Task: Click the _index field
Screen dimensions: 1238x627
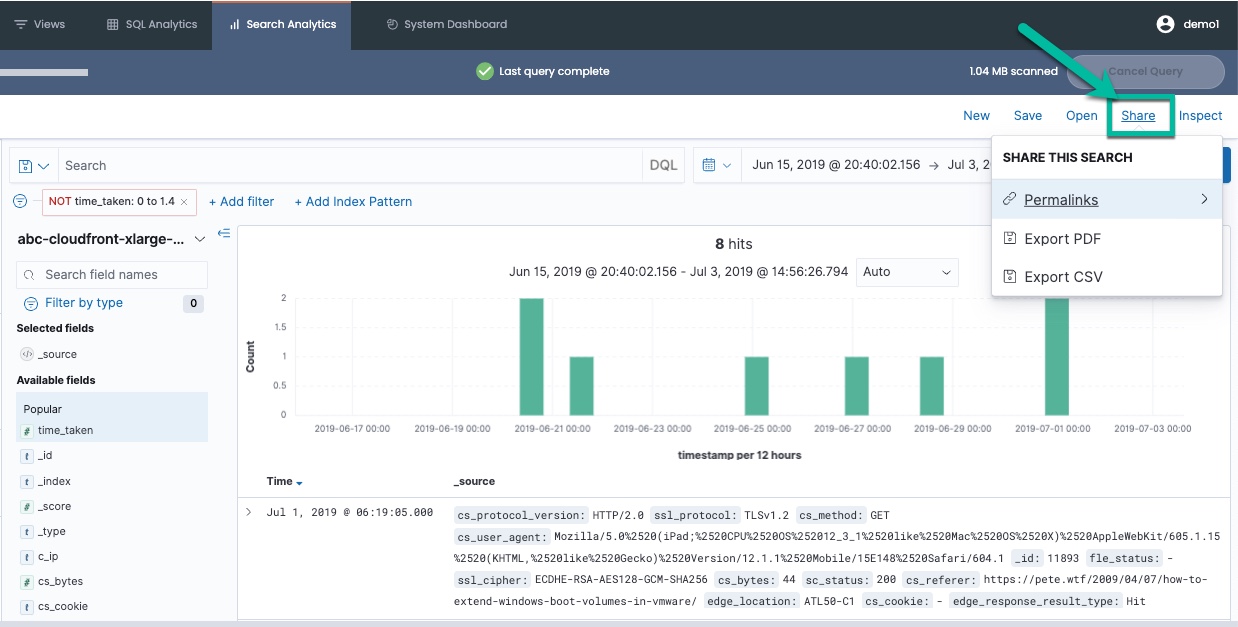Action: (x=54, y=481)
